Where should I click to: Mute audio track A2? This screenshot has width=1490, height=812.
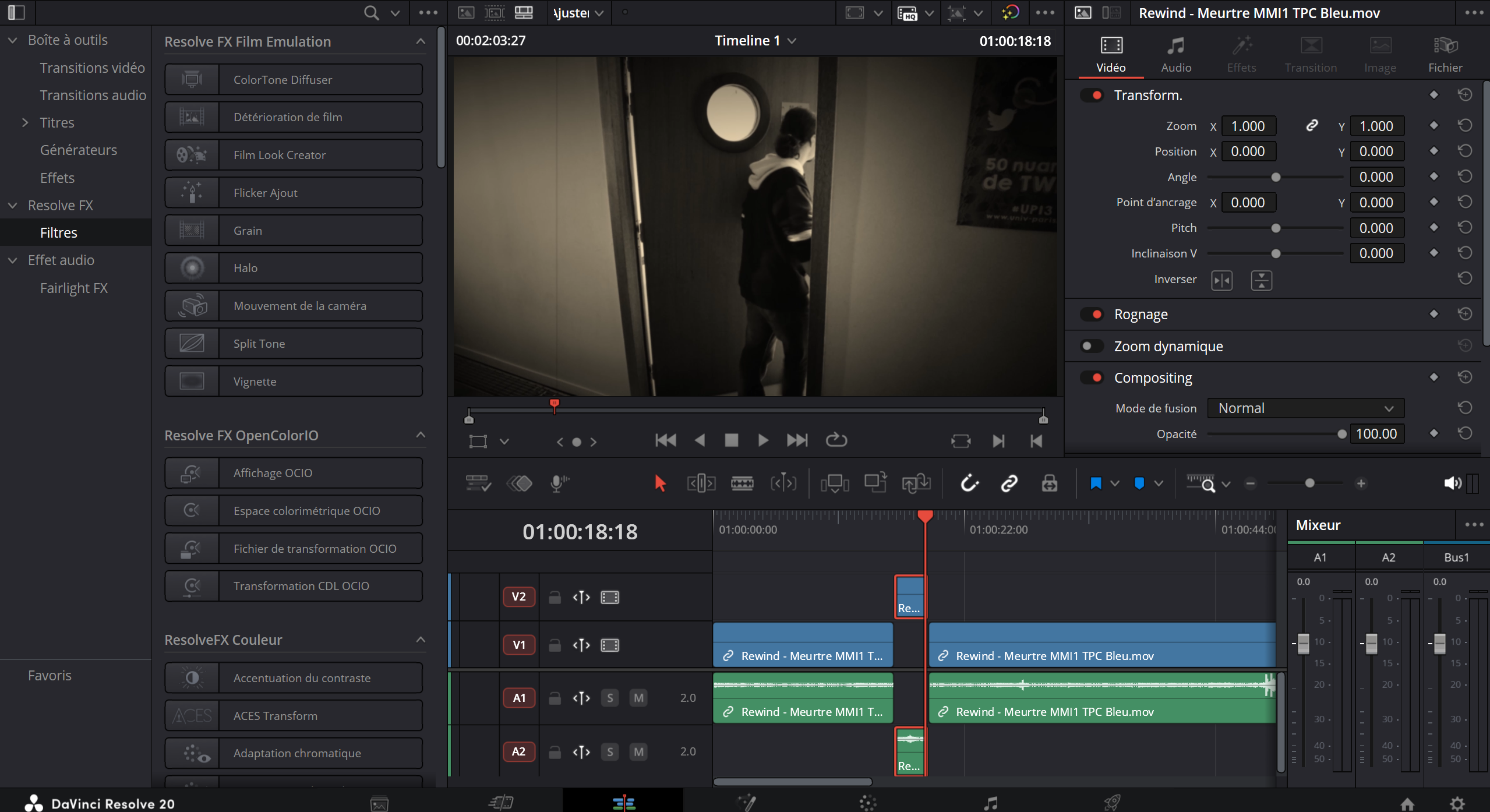click(638, 751)
